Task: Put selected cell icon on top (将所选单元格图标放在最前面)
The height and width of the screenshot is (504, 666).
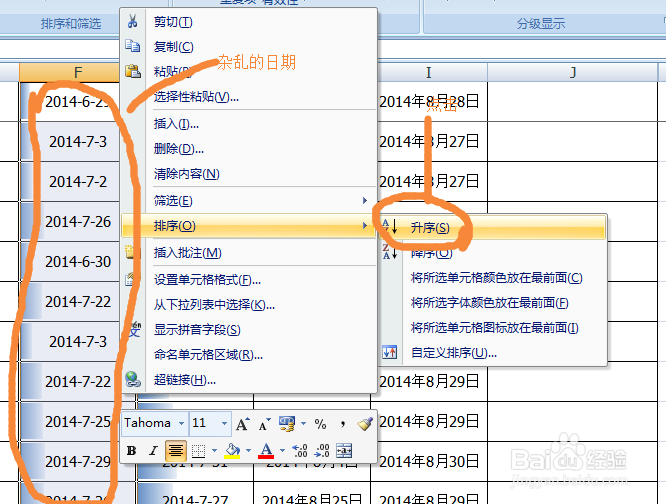Action: [493, 328]
